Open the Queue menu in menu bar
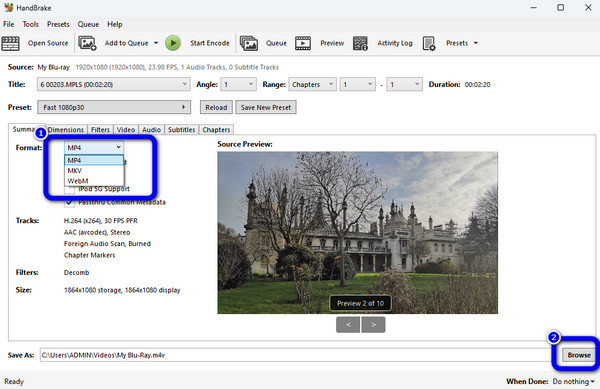 [x=88, y=24]
